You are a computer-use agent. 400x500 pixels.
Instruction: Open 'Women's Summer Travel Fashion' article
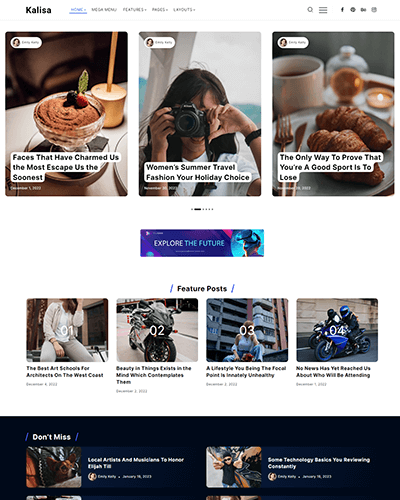coord(198,172)
